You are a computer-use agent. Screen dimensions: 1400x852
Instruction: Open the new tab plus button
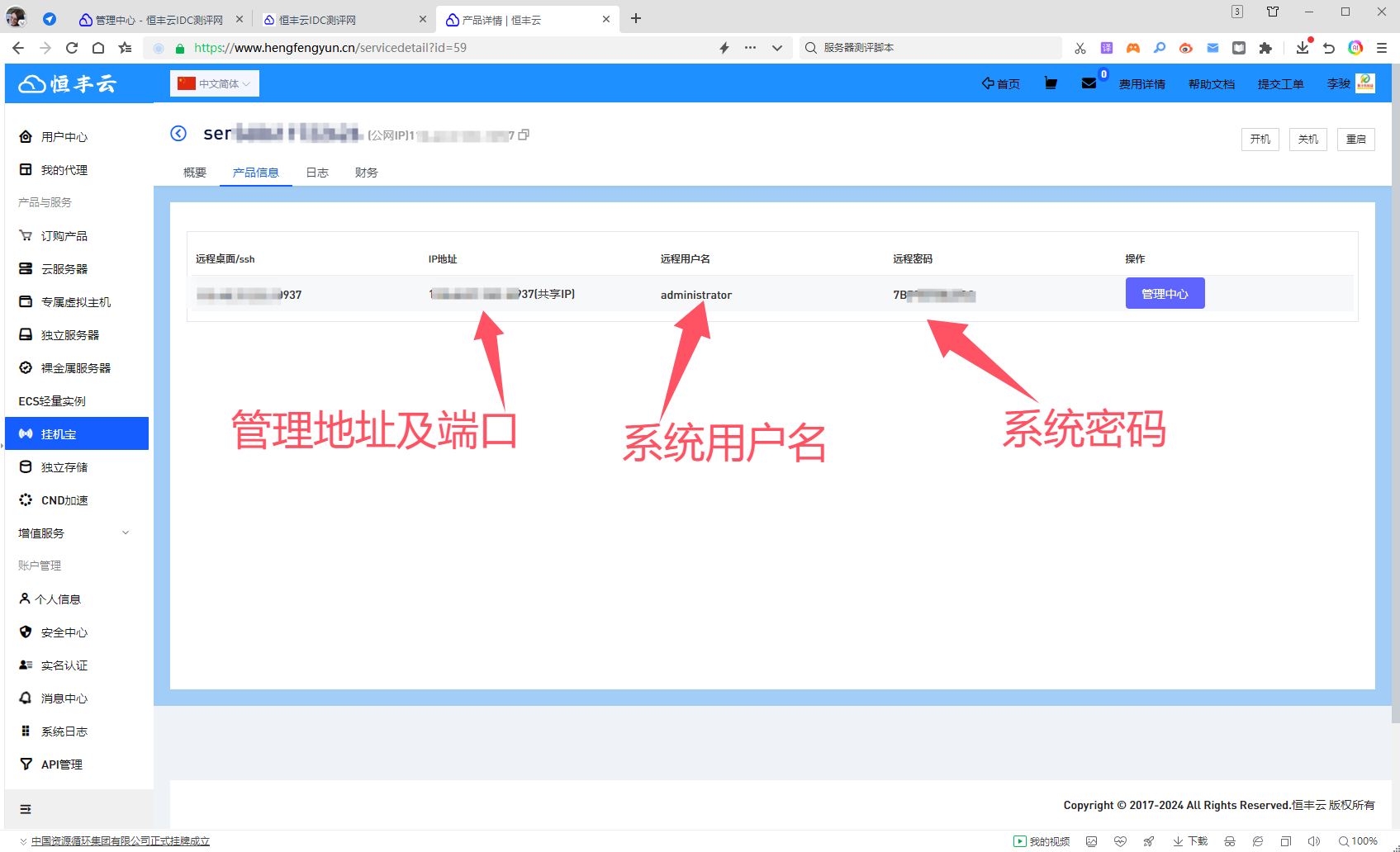coord(636,18)
